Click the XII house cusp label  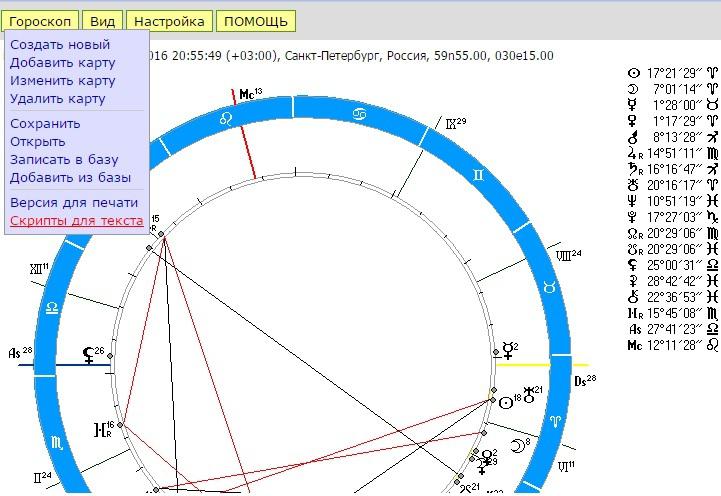pos(39,268)
